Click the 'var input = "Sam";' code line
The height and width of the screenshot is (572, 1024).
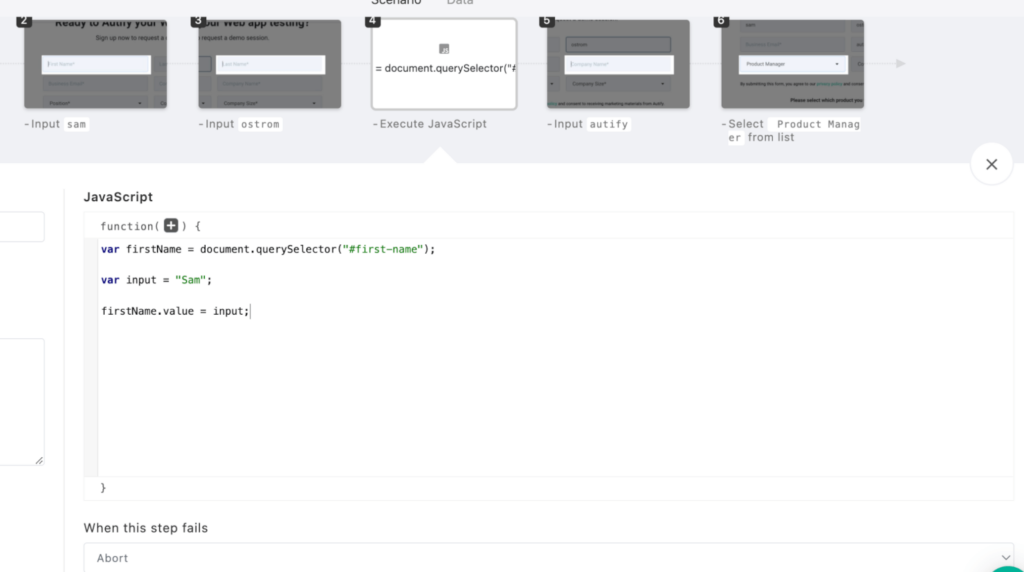156,279
